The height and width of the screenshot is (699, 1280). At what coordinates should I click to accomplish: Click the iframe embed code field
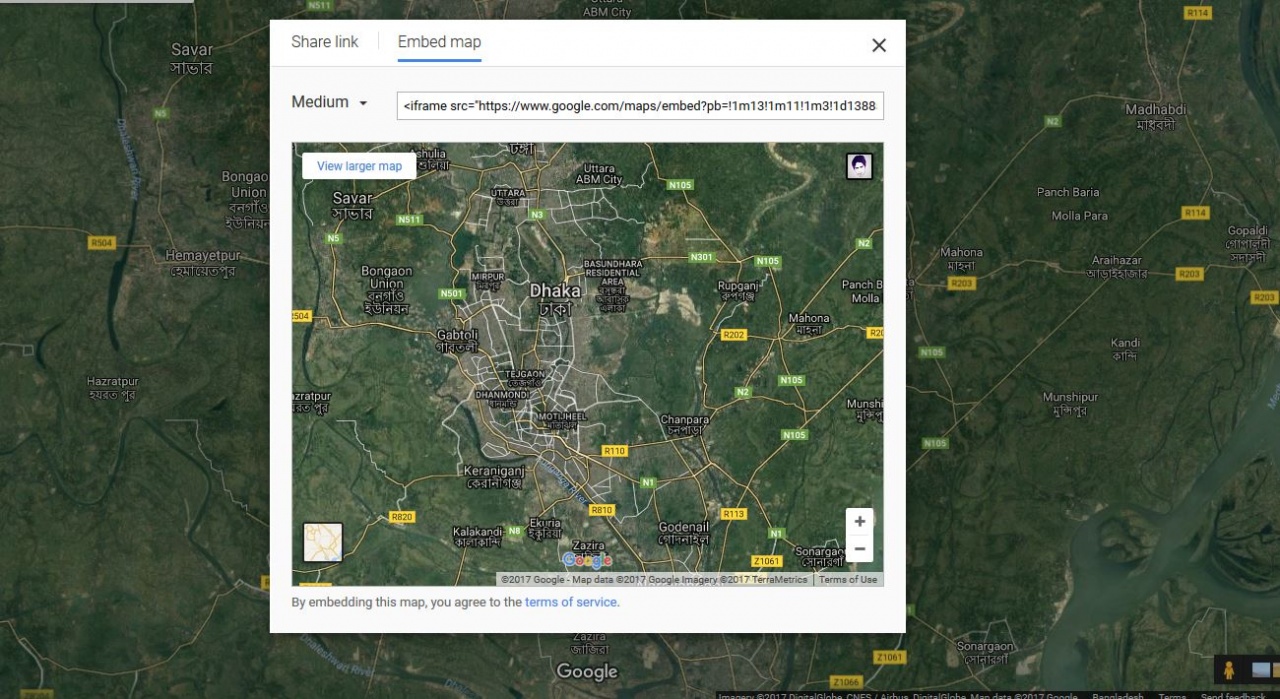tap(640, 106)
